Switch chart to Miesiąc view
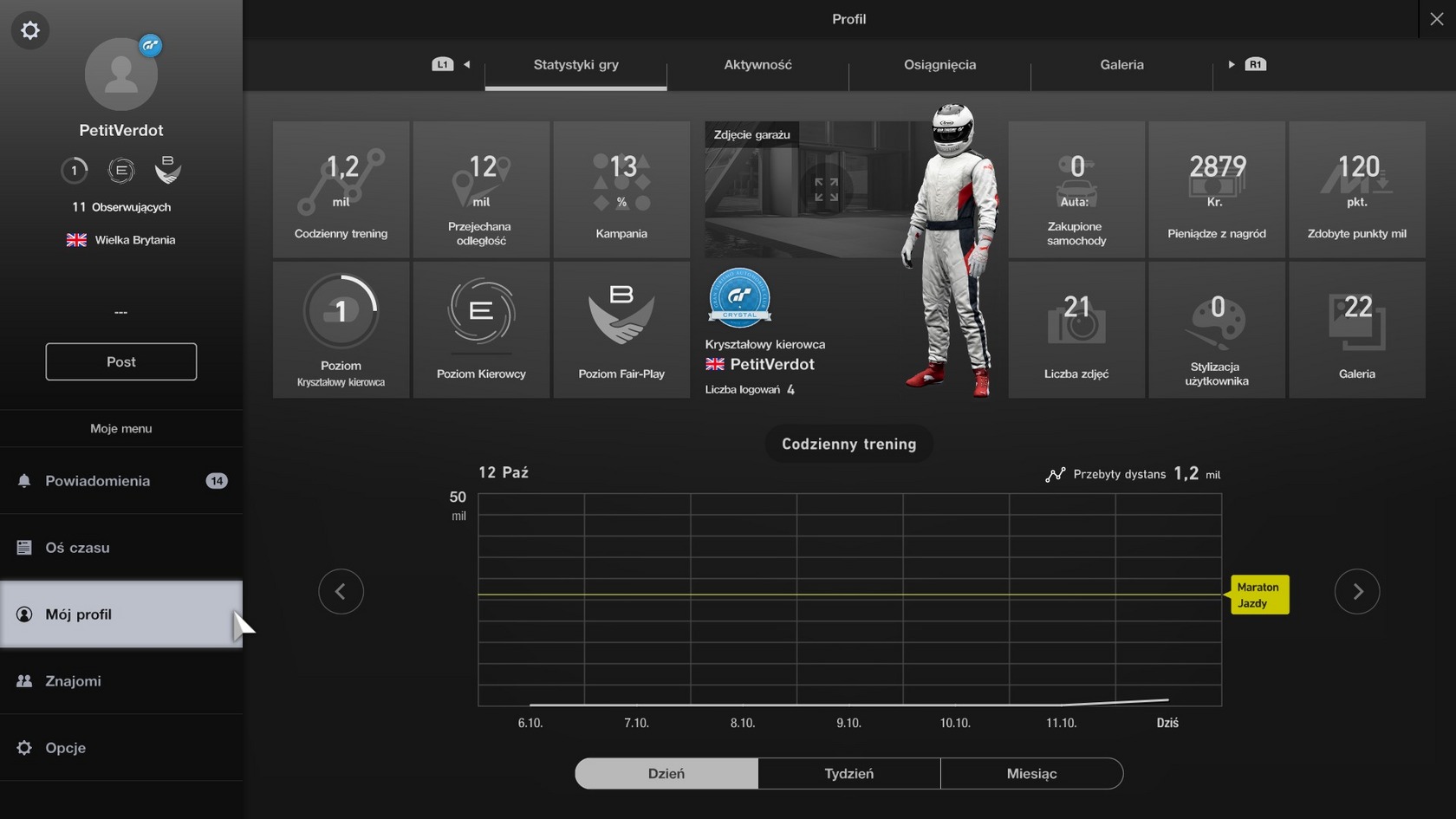 point(1031,773)
